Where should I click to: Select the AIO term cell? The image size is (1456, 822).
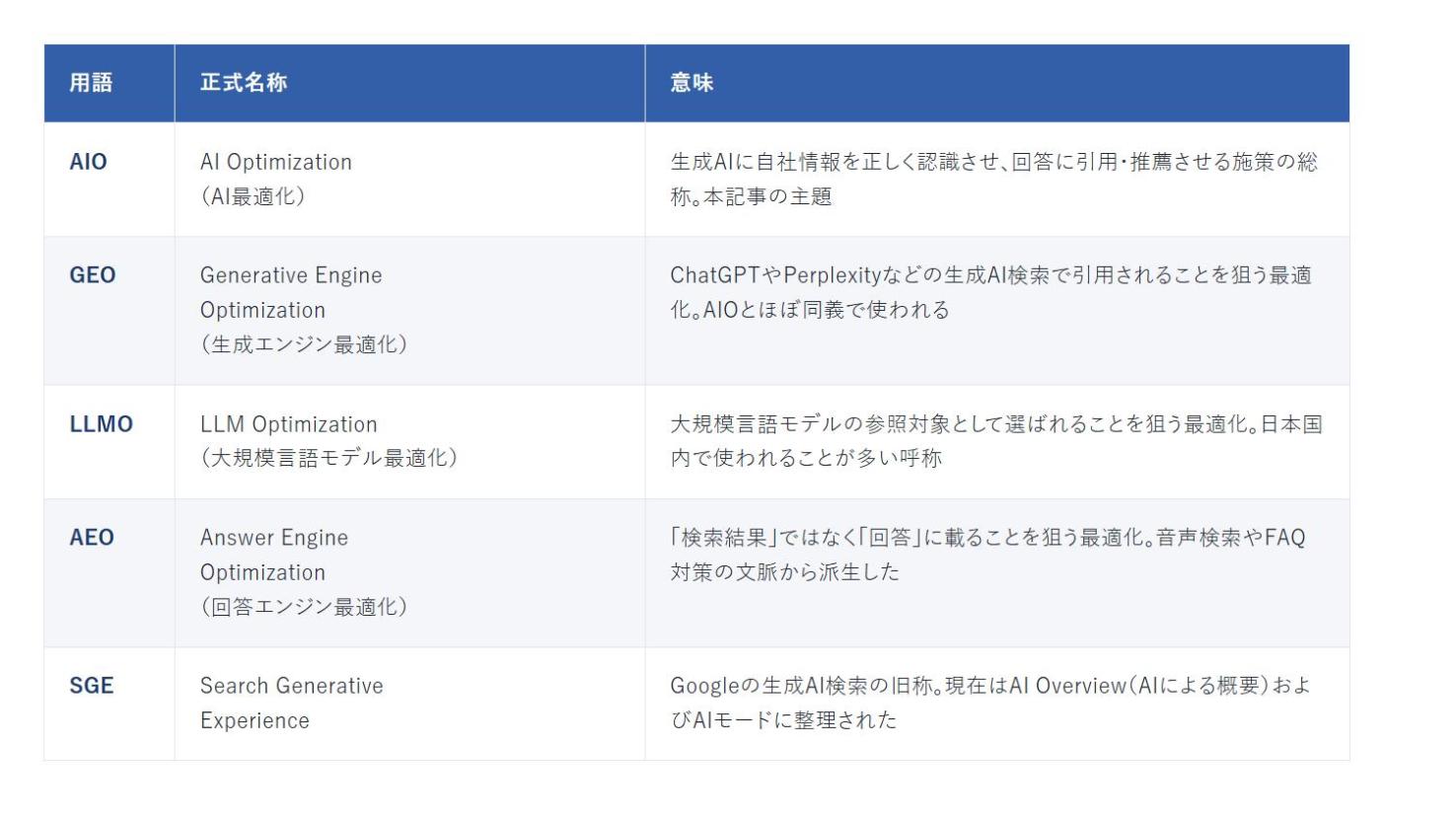click(x=109, y=180)
